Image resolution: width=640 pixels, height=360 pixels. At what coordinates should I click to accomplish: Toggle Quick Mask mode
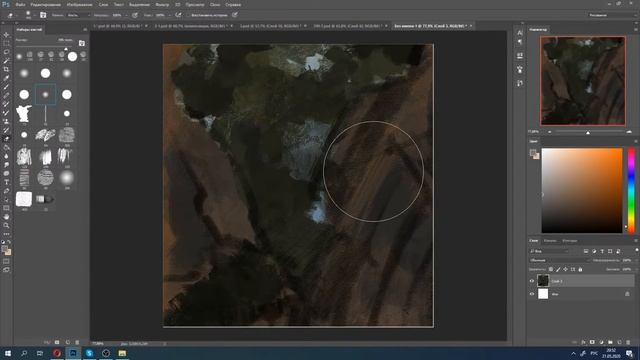click(x=6, y=261)
